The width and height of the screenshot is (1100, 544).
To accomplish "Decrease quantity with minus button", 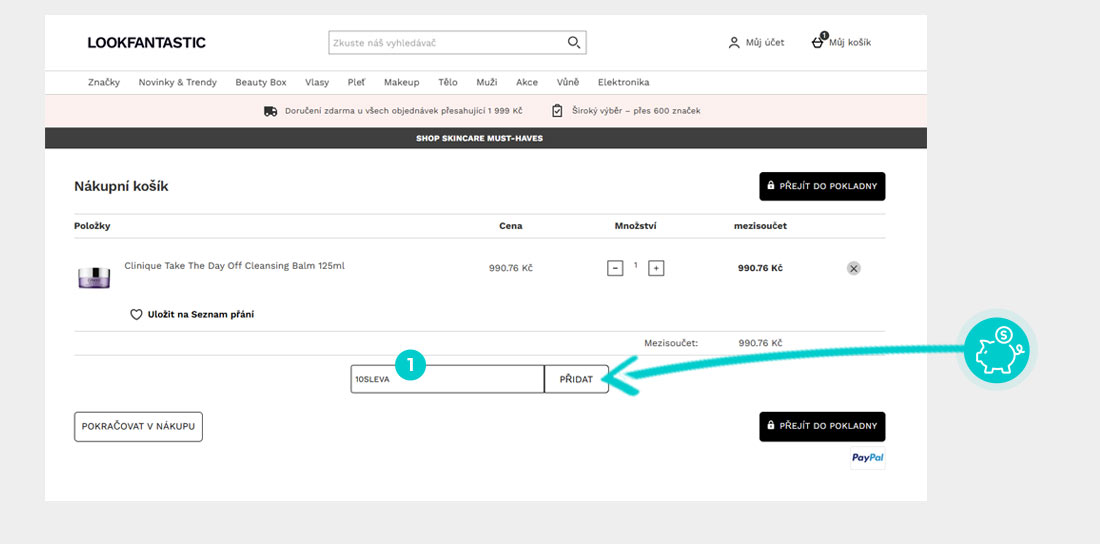I will [x=615, y=268].
